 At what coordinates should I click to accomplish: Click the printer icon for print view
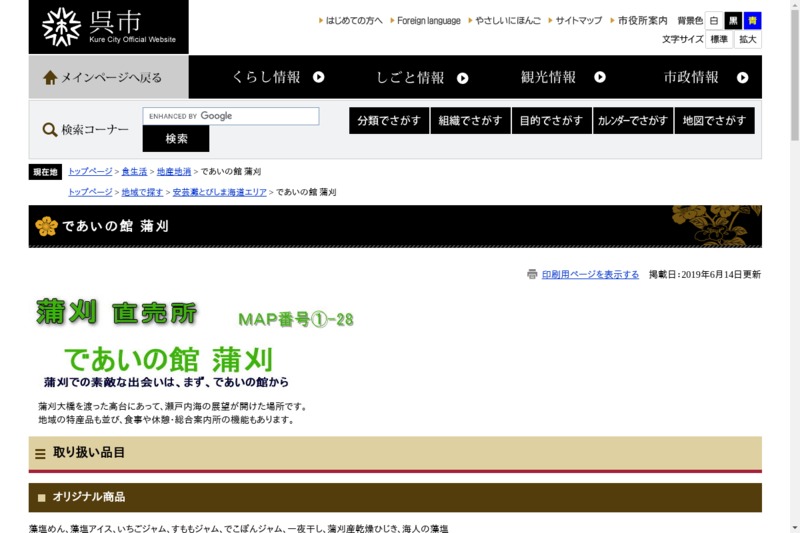(x=532, y=274)
